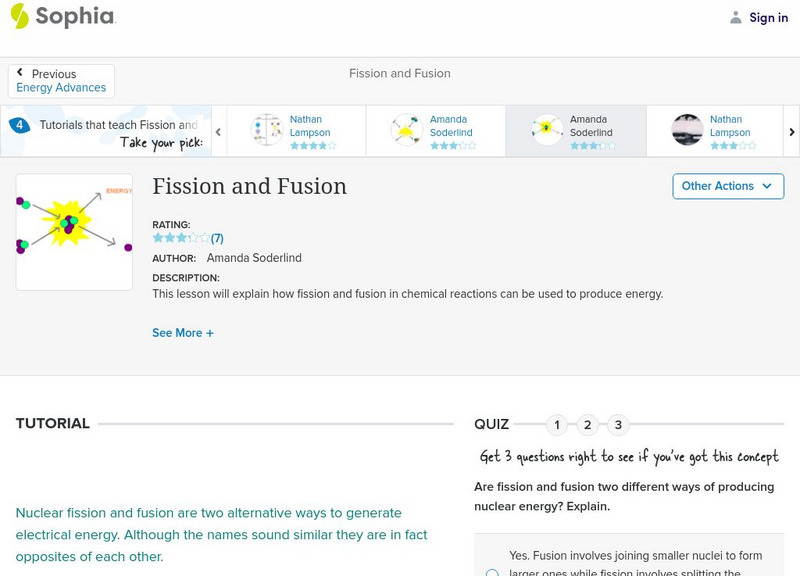Jump to quiz question 3

(x=618, y=425)
